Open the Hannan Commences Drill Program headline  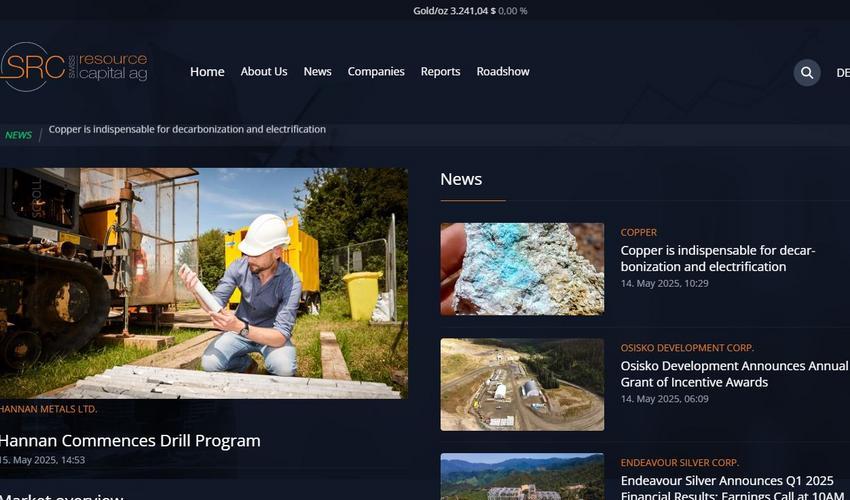point(130,441)
